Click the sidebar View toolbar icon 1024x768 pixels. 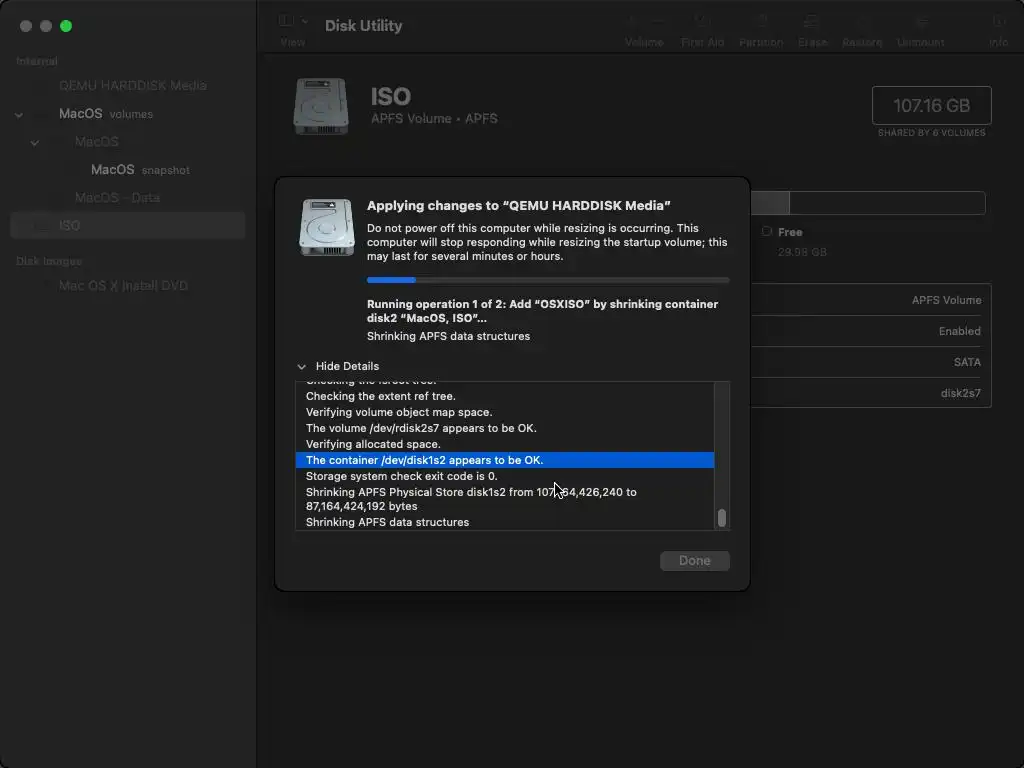point(286,21)
